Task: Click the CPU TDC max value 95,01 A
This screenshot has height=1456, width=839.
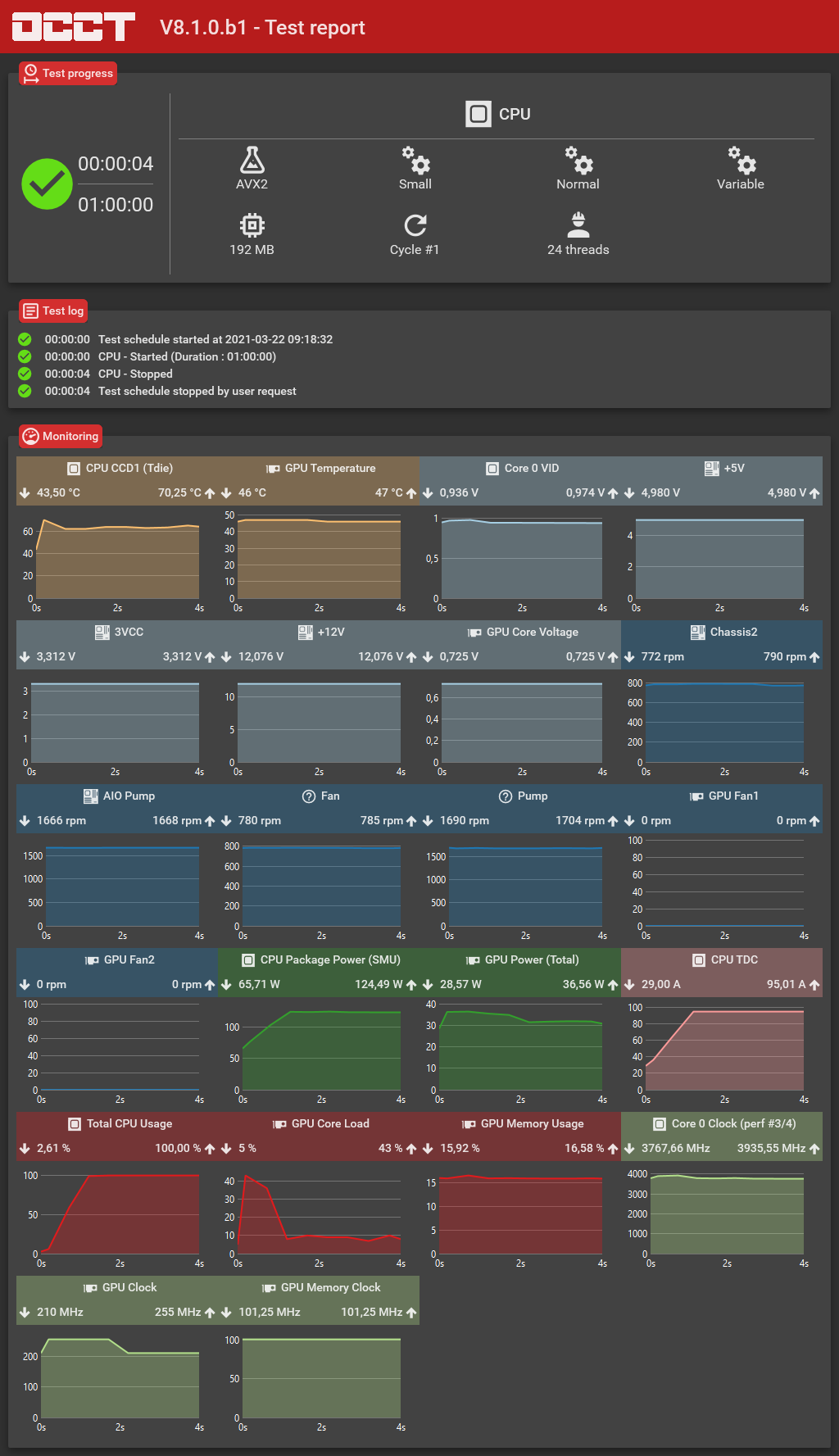Action: (786, 984)
